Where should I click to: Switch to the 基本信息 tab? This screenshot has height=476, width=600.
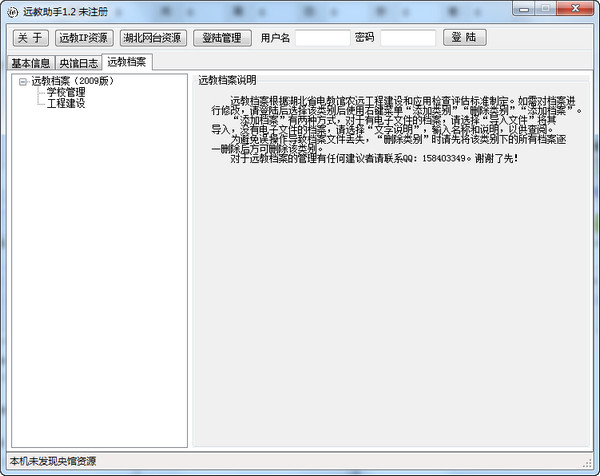coord(31,63)
